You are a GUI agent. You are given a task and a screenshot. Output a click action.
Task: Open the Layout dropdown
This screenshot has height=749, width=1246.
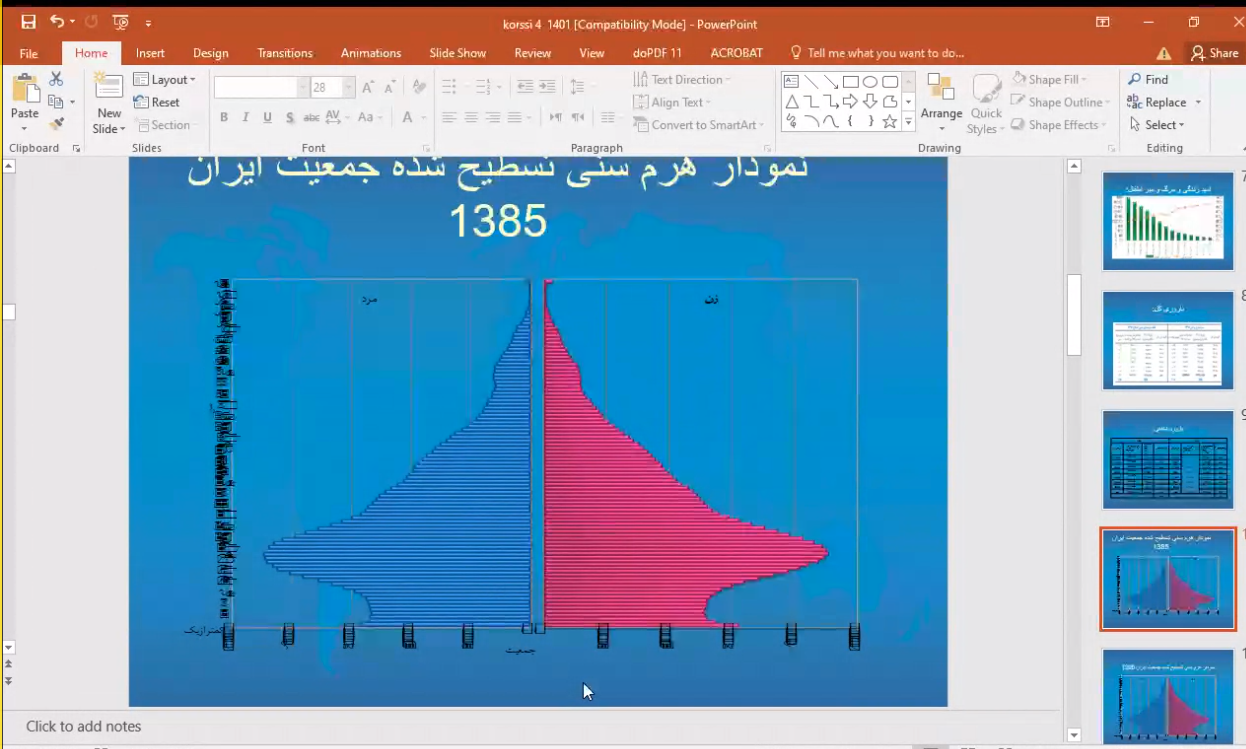coord(164,80)
